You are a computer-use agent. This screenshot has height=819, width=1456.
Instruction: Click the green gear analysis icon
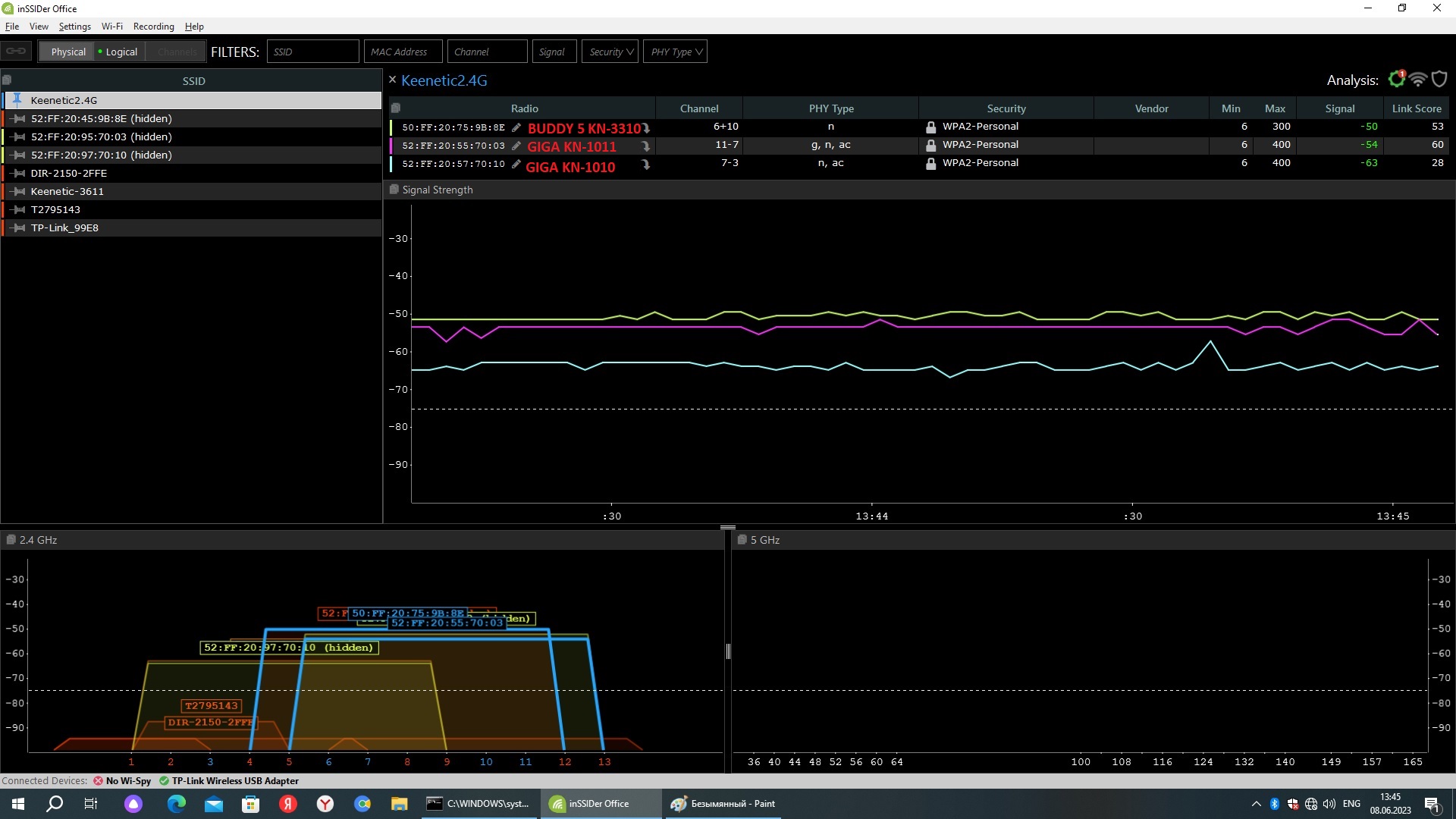pos(1396,80)
